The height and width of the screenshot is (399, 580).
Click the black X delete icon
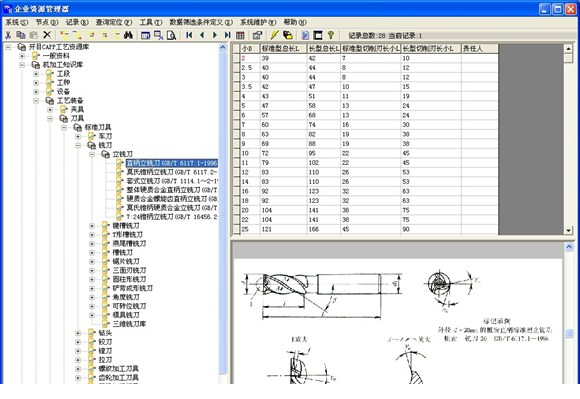point(47,35)
